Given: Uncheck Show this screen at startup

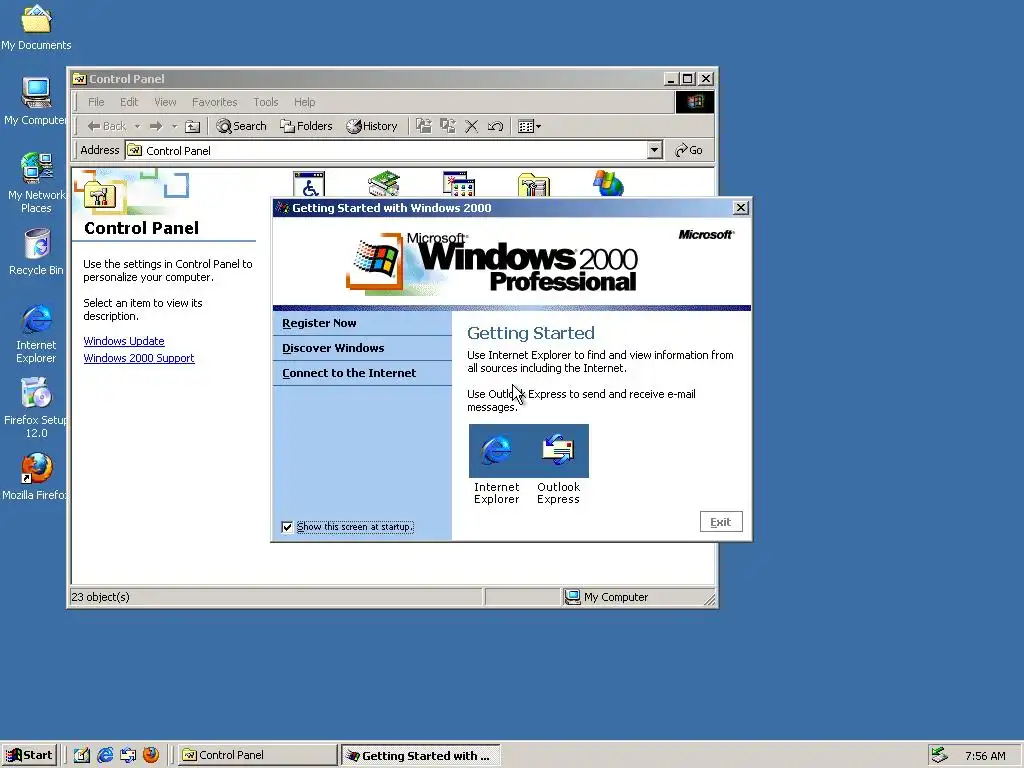Looking at the screenshot, I should click(x=287, y=527).
